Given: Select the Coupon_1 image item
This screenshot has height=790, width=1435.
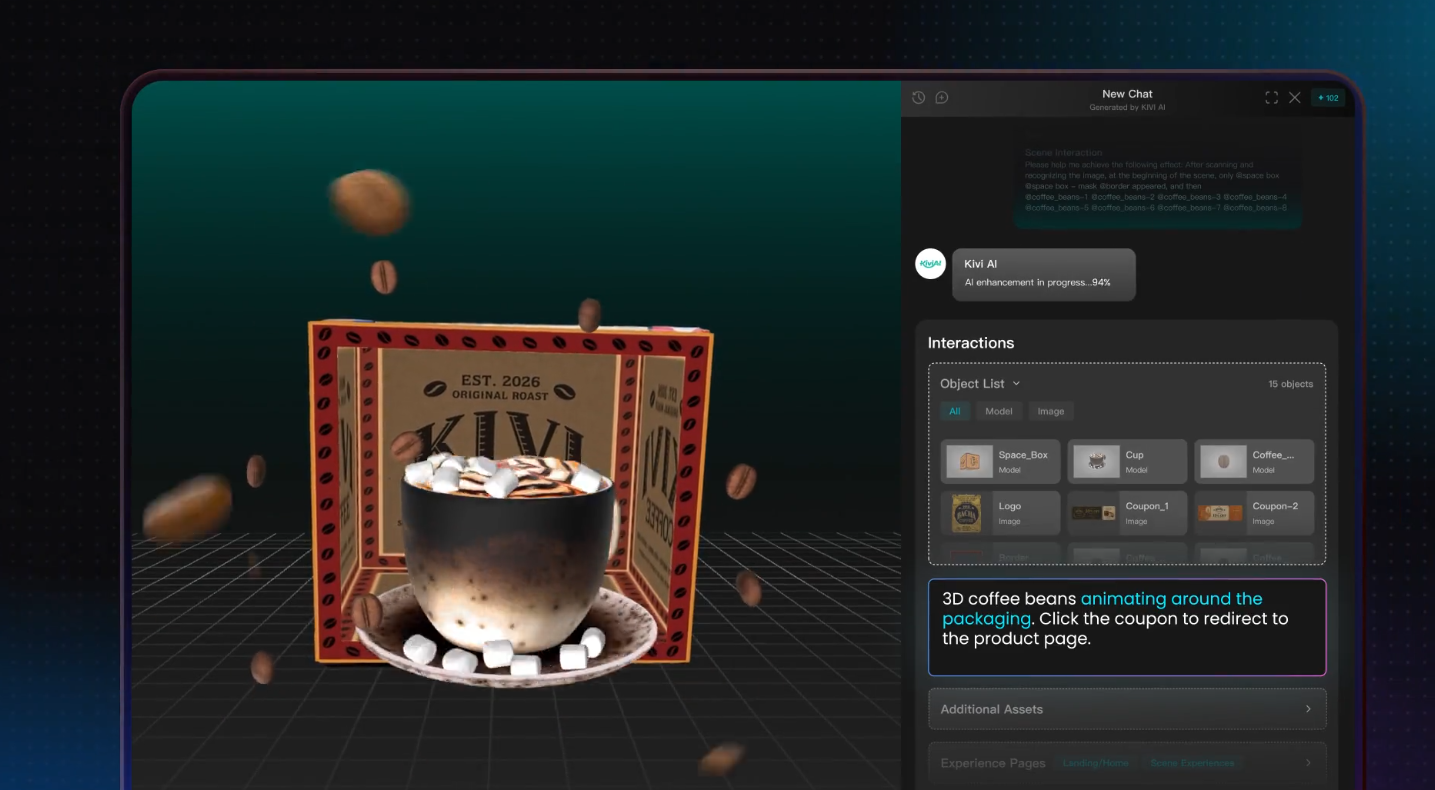Looking at the screenshot, I should tap(1127, 512).
